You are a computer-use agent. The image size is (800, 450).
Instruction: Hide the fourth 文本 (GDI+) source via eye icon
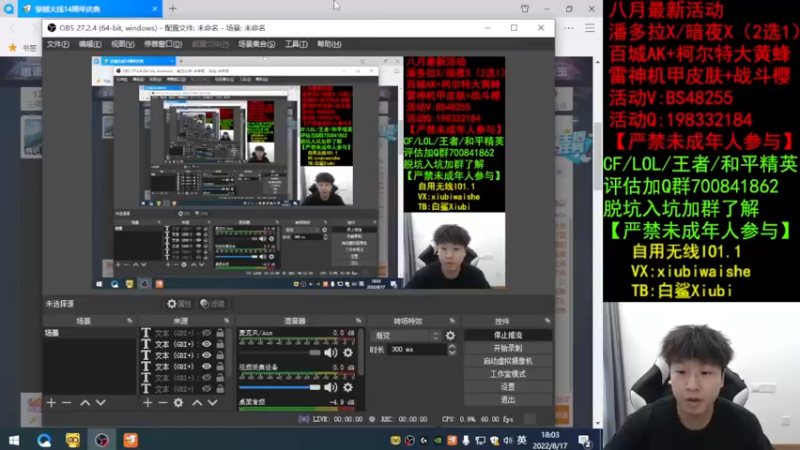(x=206, y=366)
